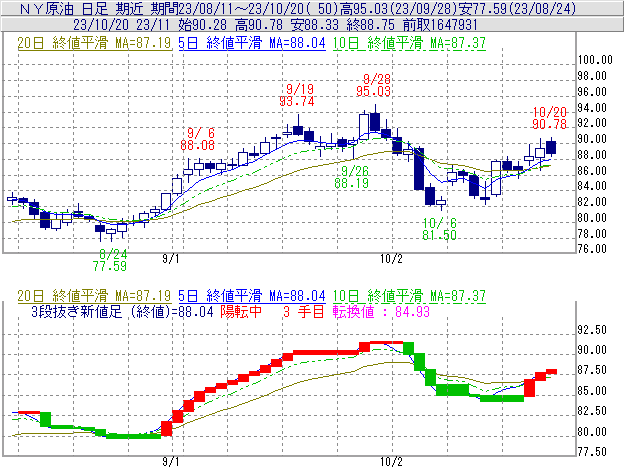The width and height of the screenshot is (624, 475).
Task: Click the 9/1 date marker on lower chart
Action: click(171, 462)
